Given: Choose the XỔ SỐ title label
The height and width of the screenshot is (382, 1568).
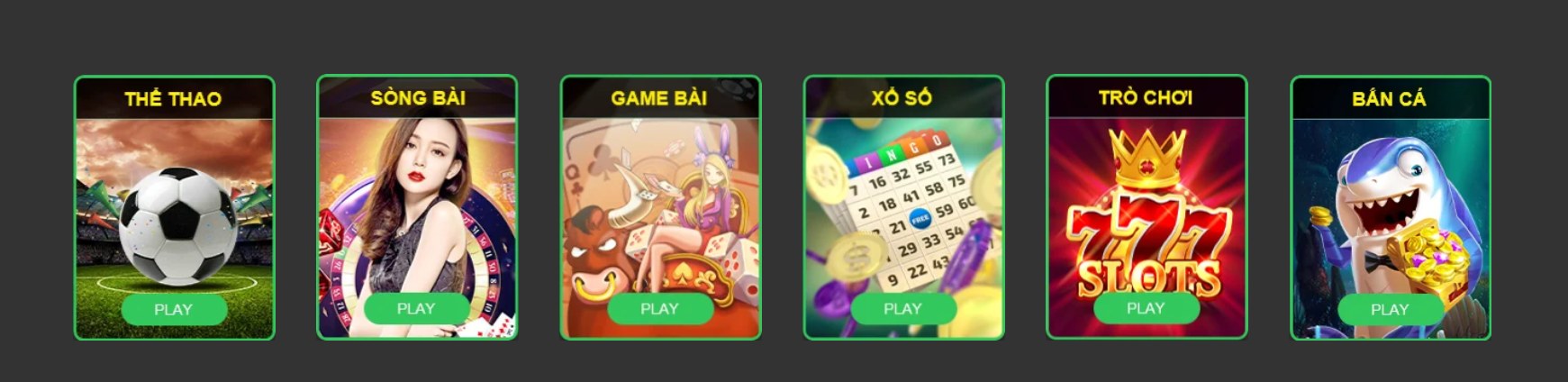Looking at the screenshot, I should [902, 98].
